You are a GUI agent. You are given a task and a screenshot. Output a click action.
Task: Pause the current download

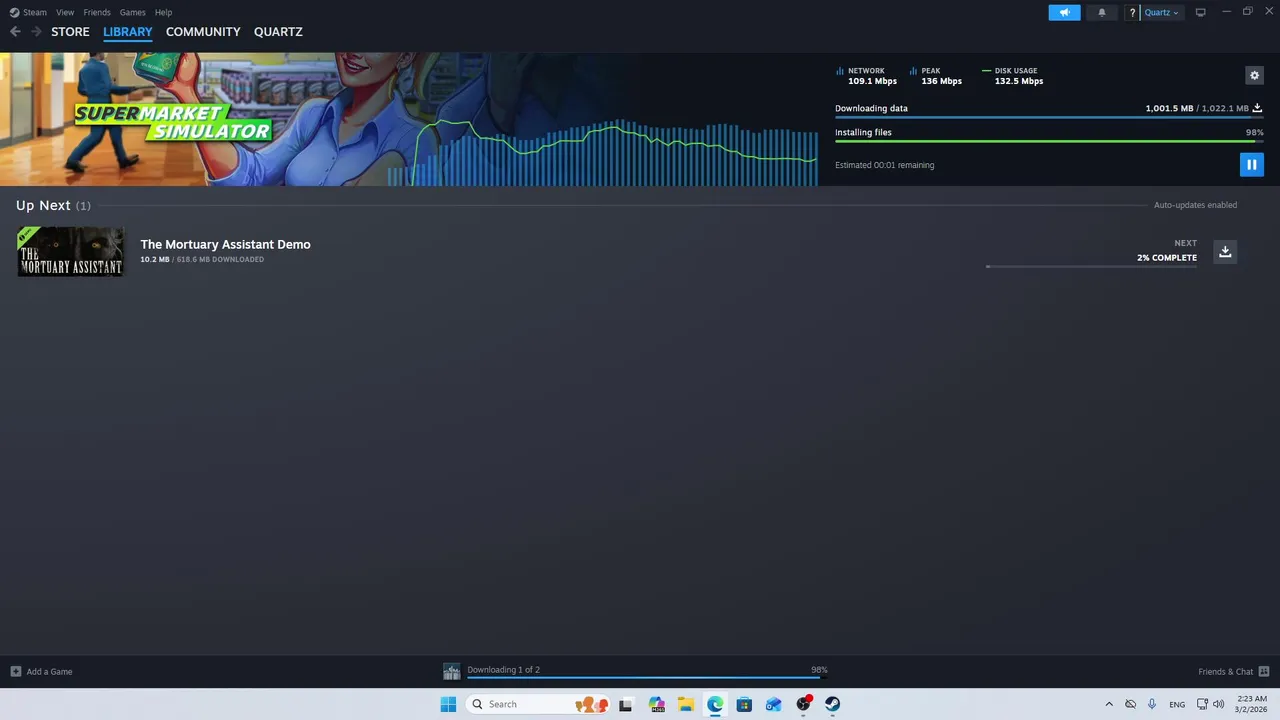click(x=1251, y=164)
